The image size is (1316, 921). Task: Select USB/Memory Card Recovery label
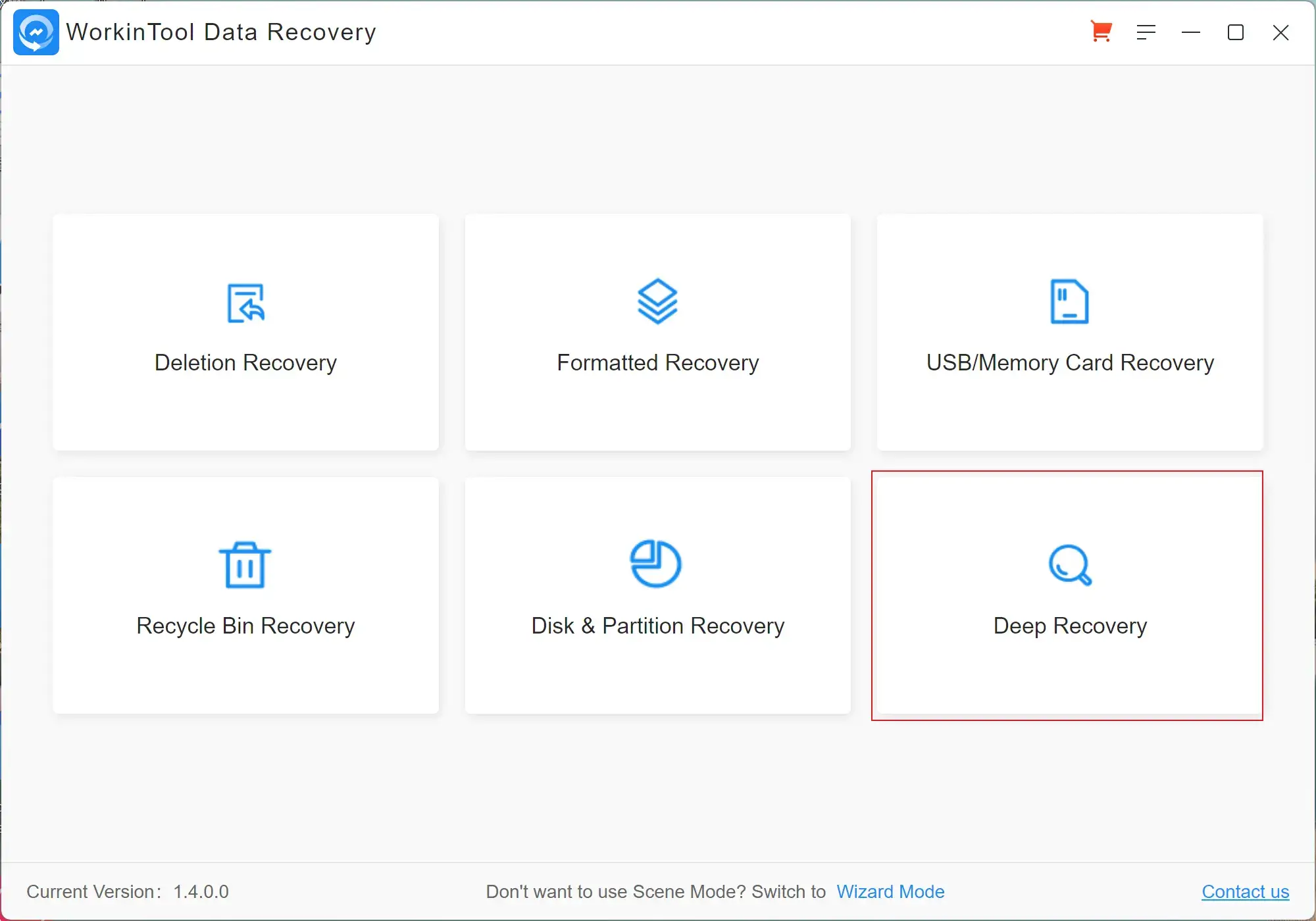coord(1070,362)
